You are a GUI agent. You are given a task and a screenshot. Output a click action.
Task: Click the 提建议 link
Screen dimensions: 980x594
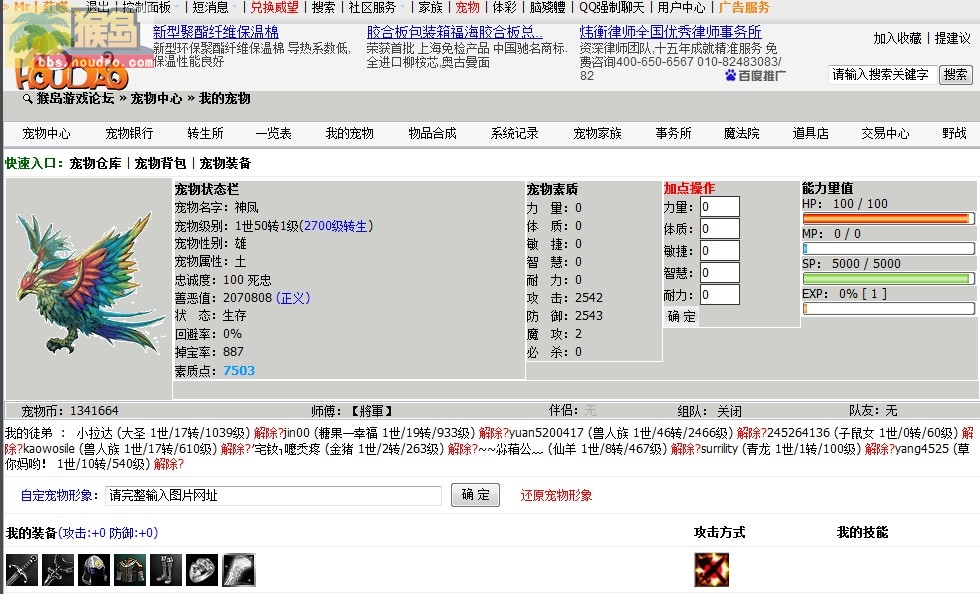[953, 38]
